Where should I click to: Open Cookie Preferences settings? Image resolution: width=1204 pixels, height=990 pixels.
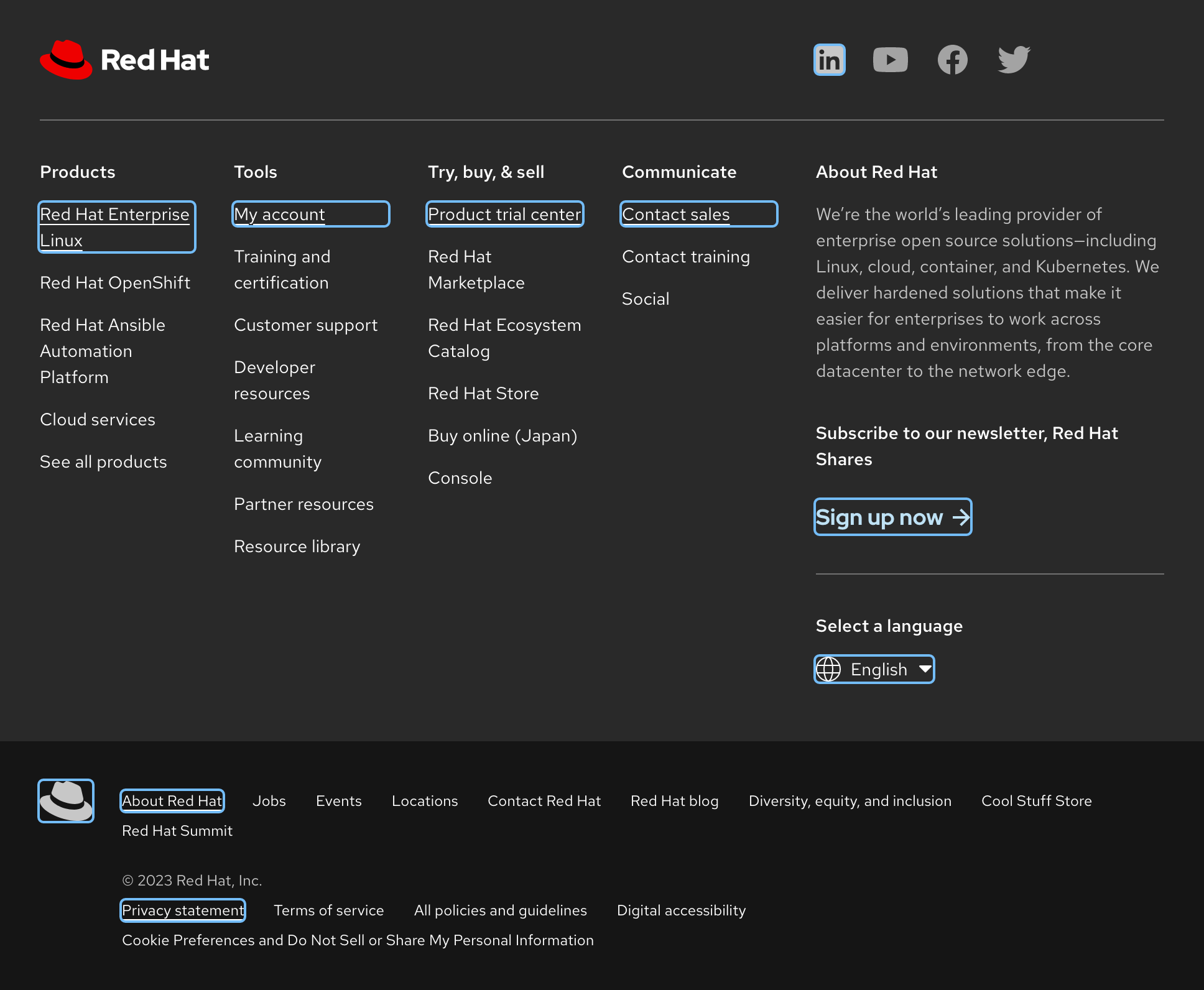(x=358, y=940)
